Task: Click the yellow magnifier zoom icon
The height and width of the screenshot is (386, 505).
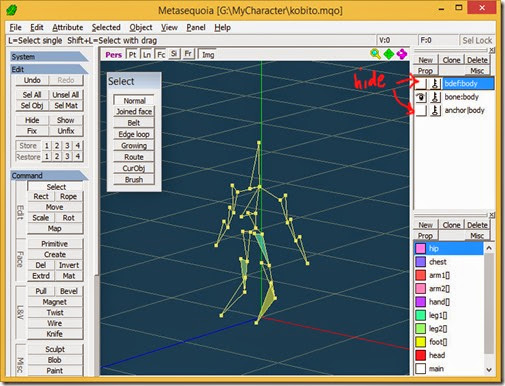Action: (x=375, y=54)
